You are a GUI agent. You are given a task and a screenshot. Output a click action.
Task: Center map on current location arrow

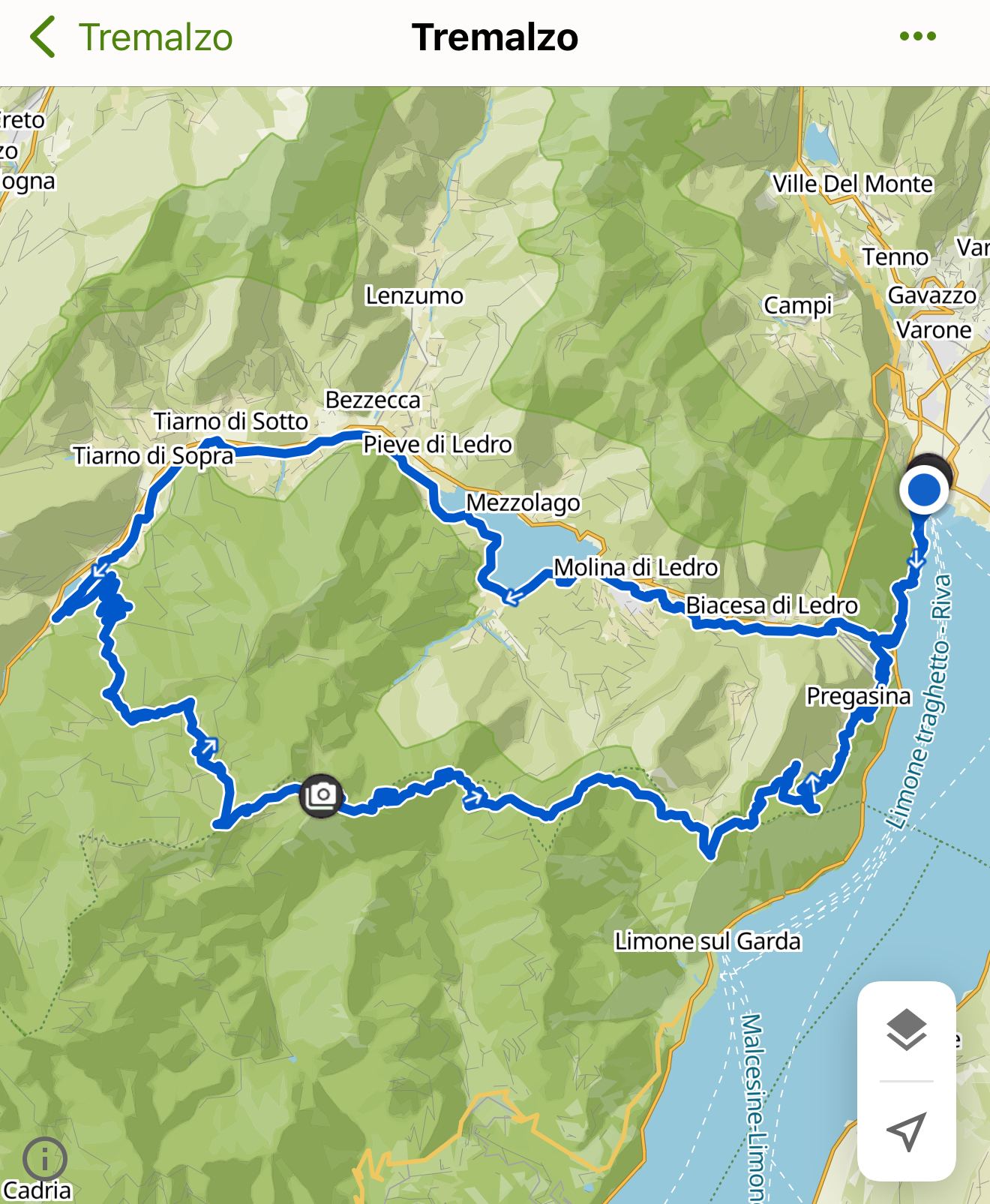[x=907, y=1130]
